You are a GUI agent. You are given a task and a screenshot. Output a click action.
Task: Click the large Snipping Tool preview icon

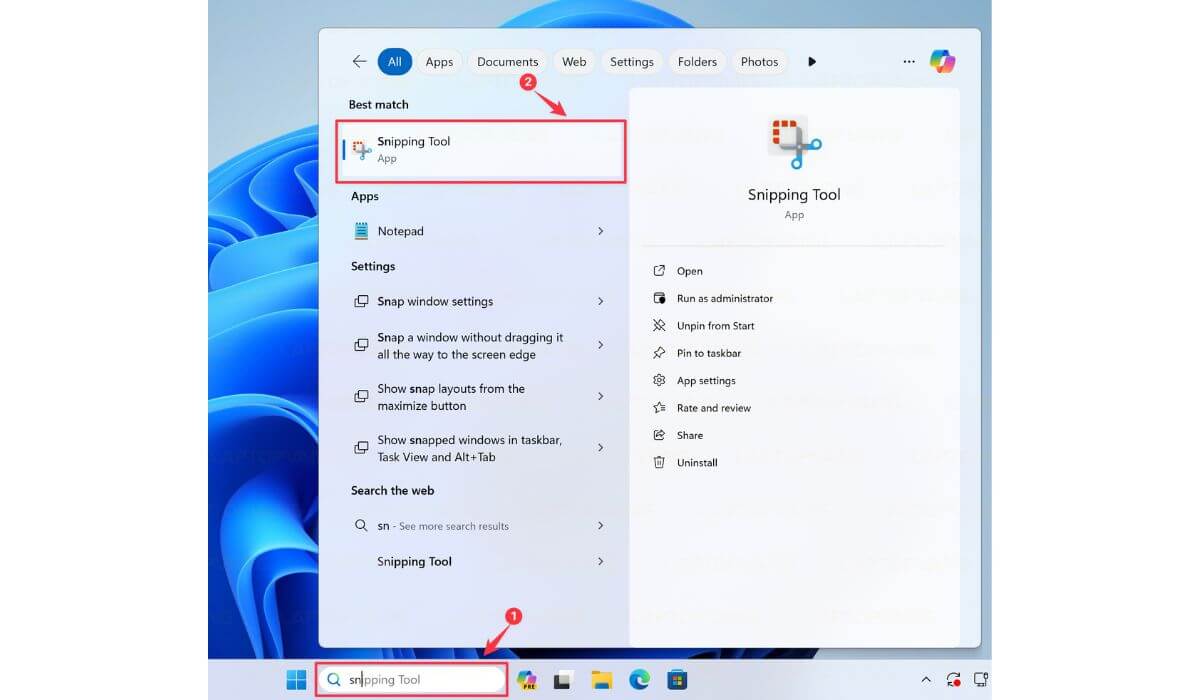pos(794,141)
